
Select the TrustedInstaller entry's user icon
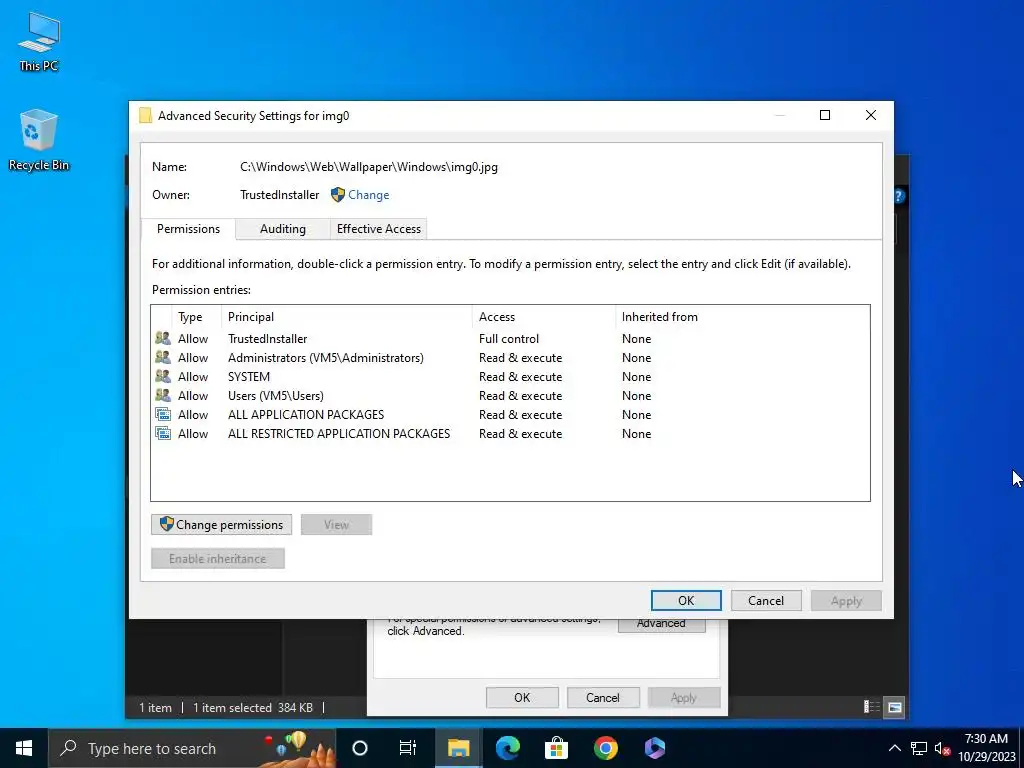pyautogui.click(x=163, y=338)
